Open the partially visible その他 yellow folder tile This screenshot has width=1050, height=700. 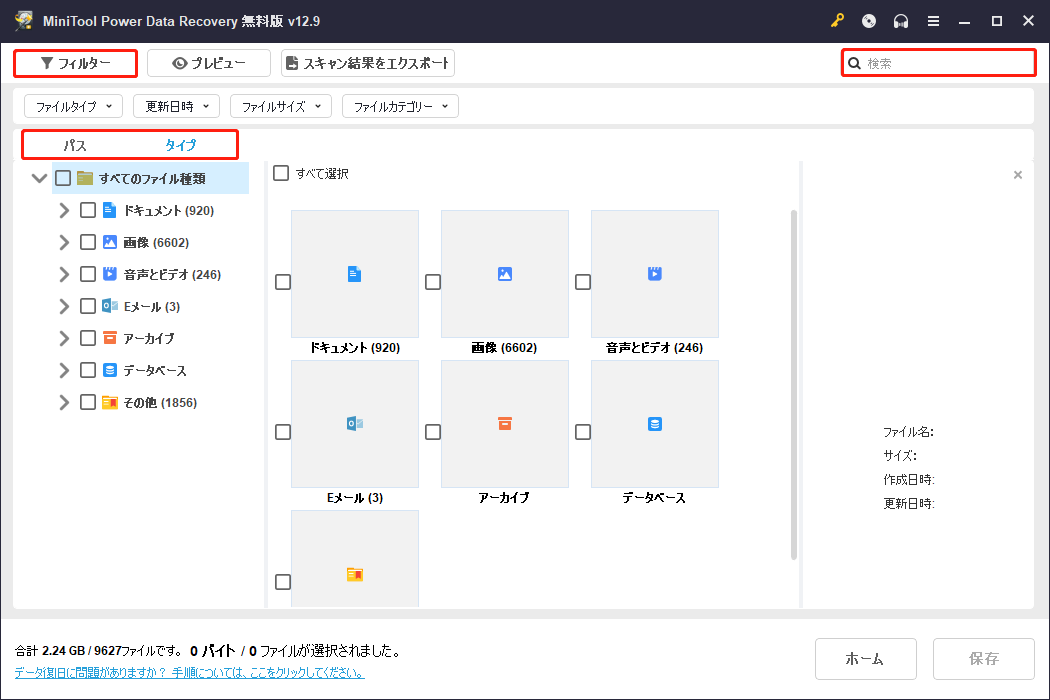click(355, 559)
